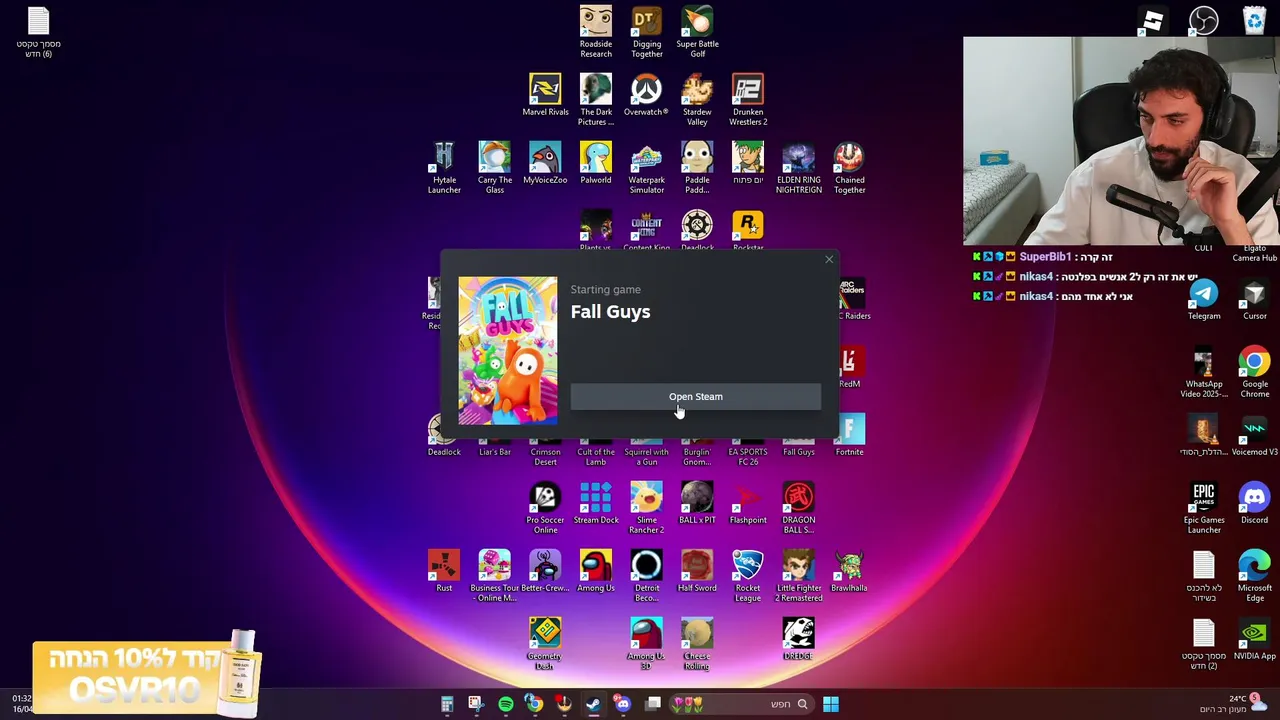Select Better-Crew desktop icon
This screenshot has height=720, width=1280.
tap(545, 571)
